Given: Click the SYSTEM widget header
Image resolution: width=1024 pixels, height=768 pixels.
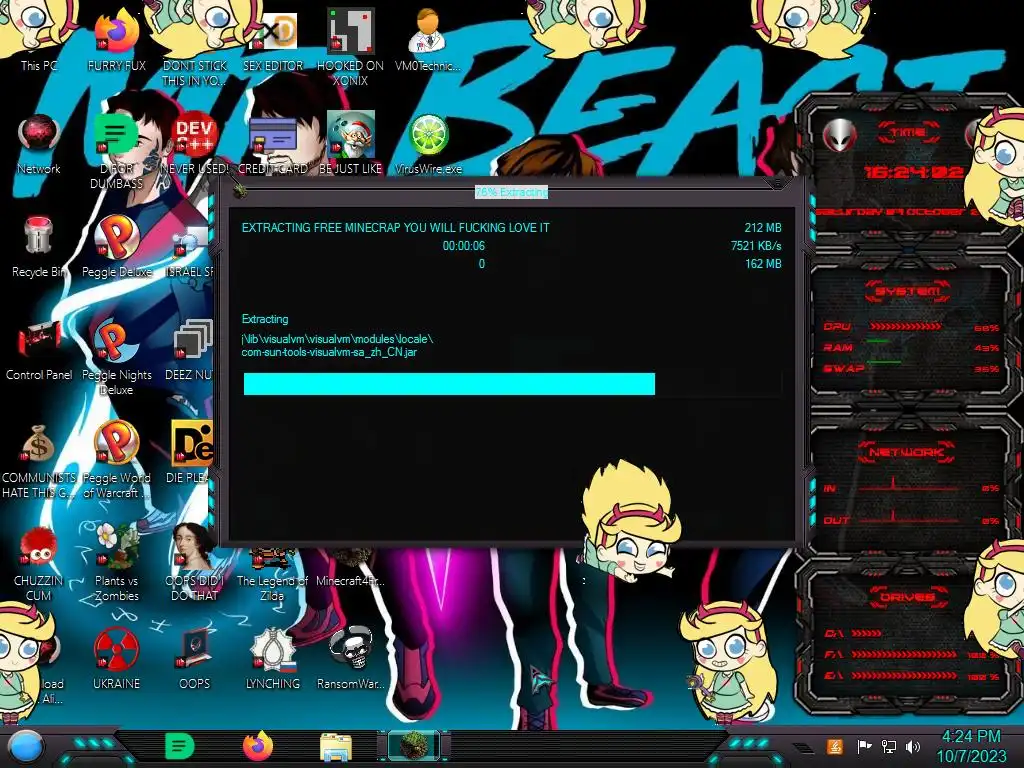Looking at the screenshot, I should 908,291.
